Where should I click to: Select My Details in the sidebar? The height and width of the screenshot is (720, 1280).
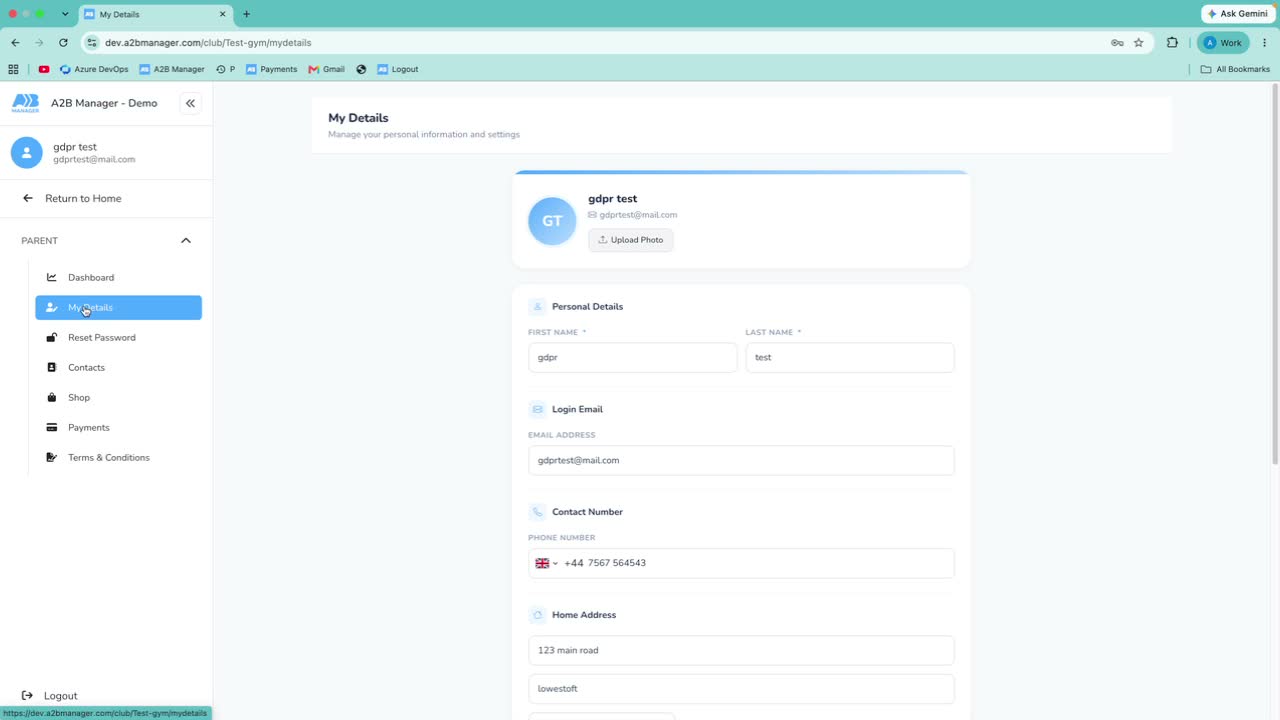[x=118, y=308]
